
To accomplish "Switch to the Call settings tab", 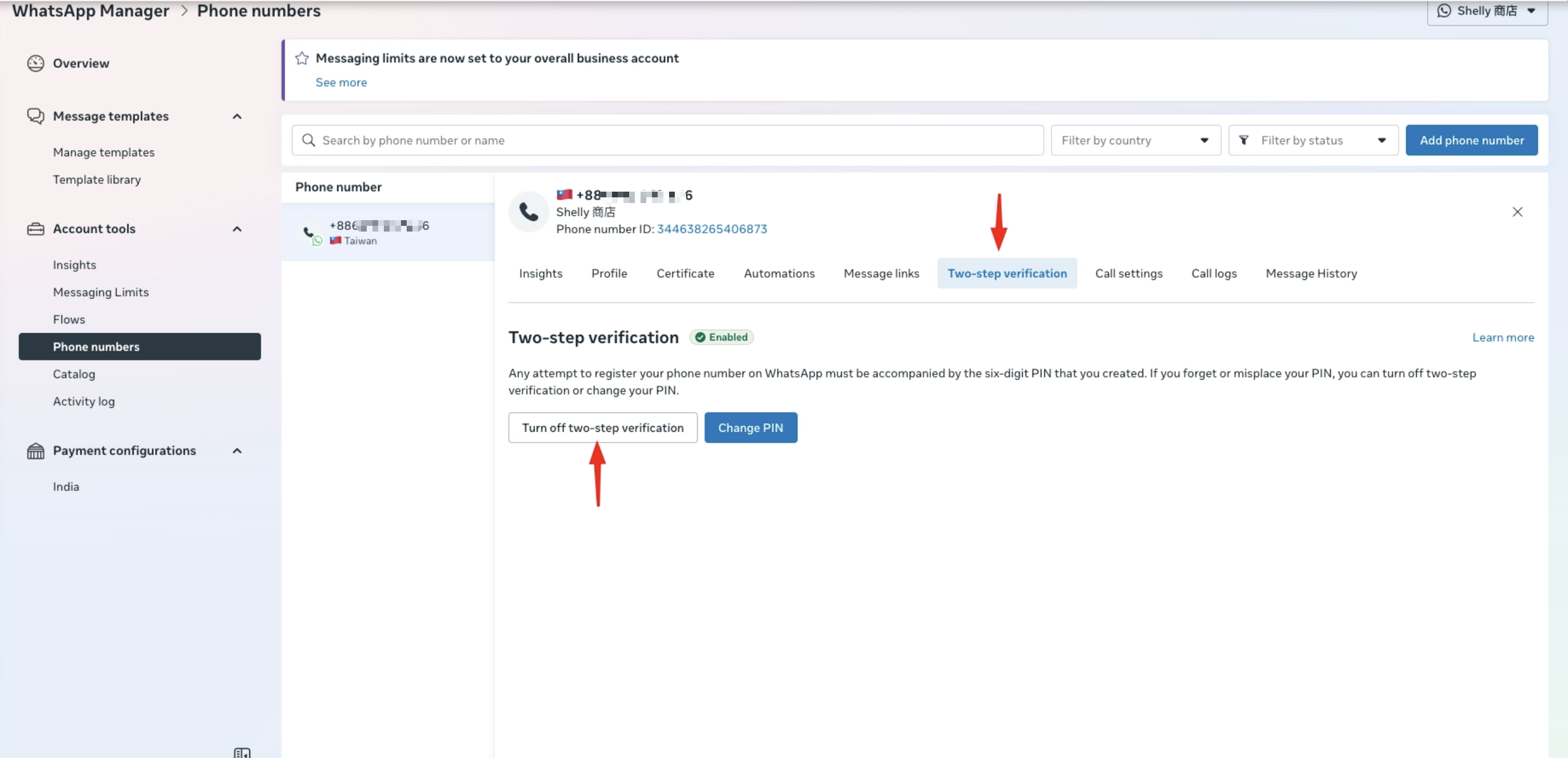I will tap(1129, 273).
